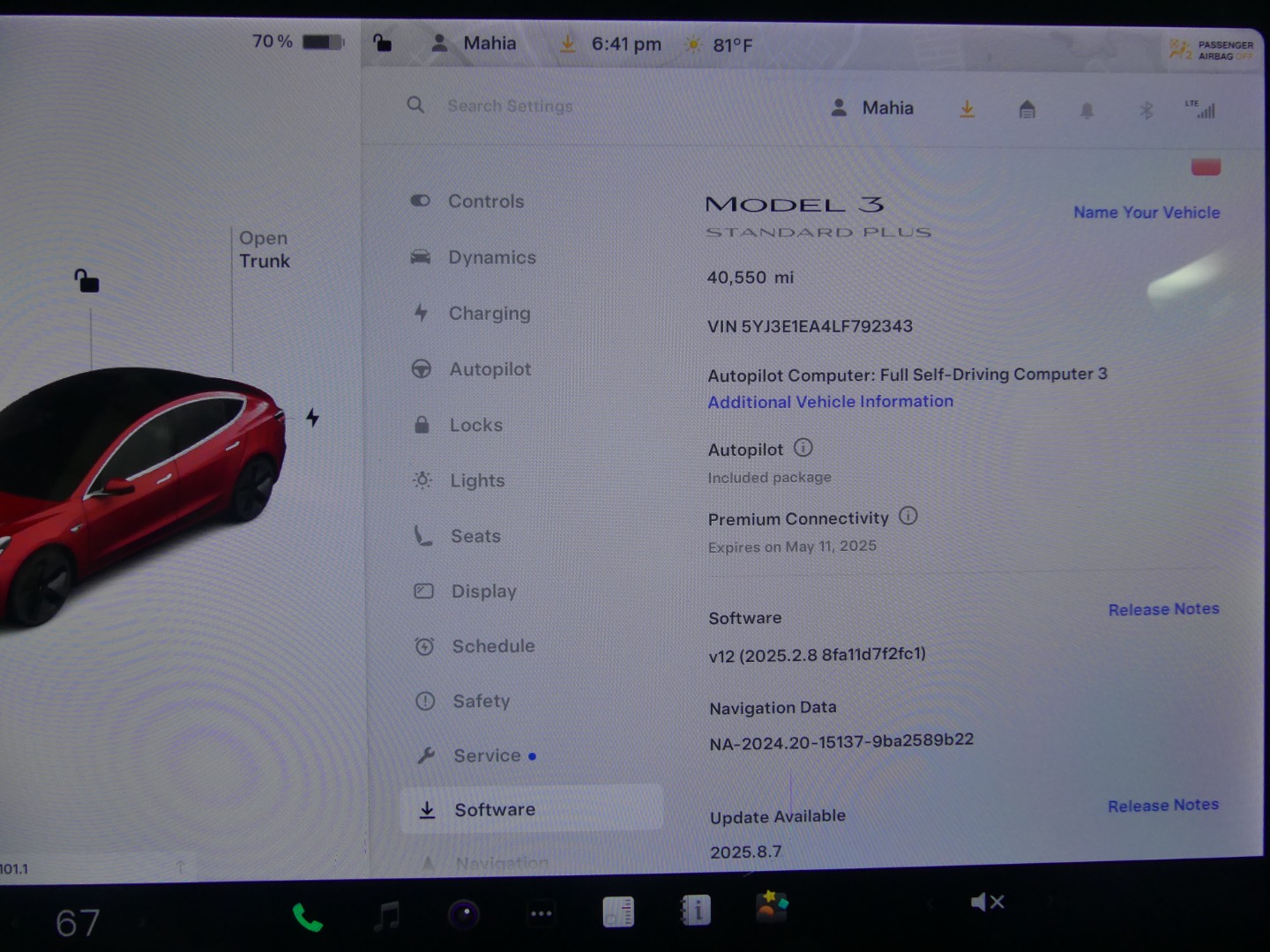Screen dimensions: 1270x952
Task: Unmute the volume speaker icon
Action: 987,902
